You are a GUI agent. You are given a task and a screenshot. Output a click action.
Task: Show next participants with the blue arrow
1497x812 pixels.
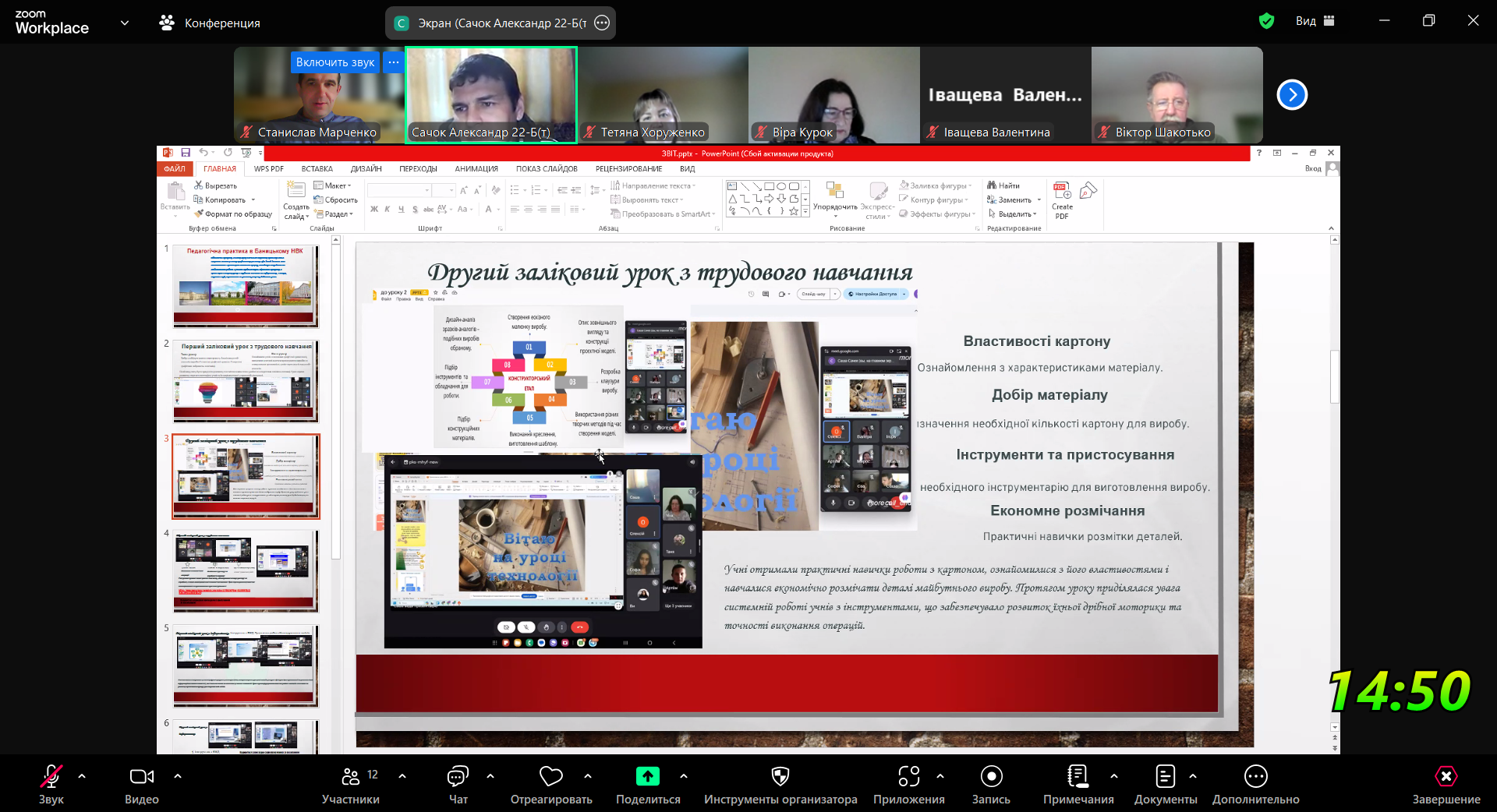click(1292, 95)
